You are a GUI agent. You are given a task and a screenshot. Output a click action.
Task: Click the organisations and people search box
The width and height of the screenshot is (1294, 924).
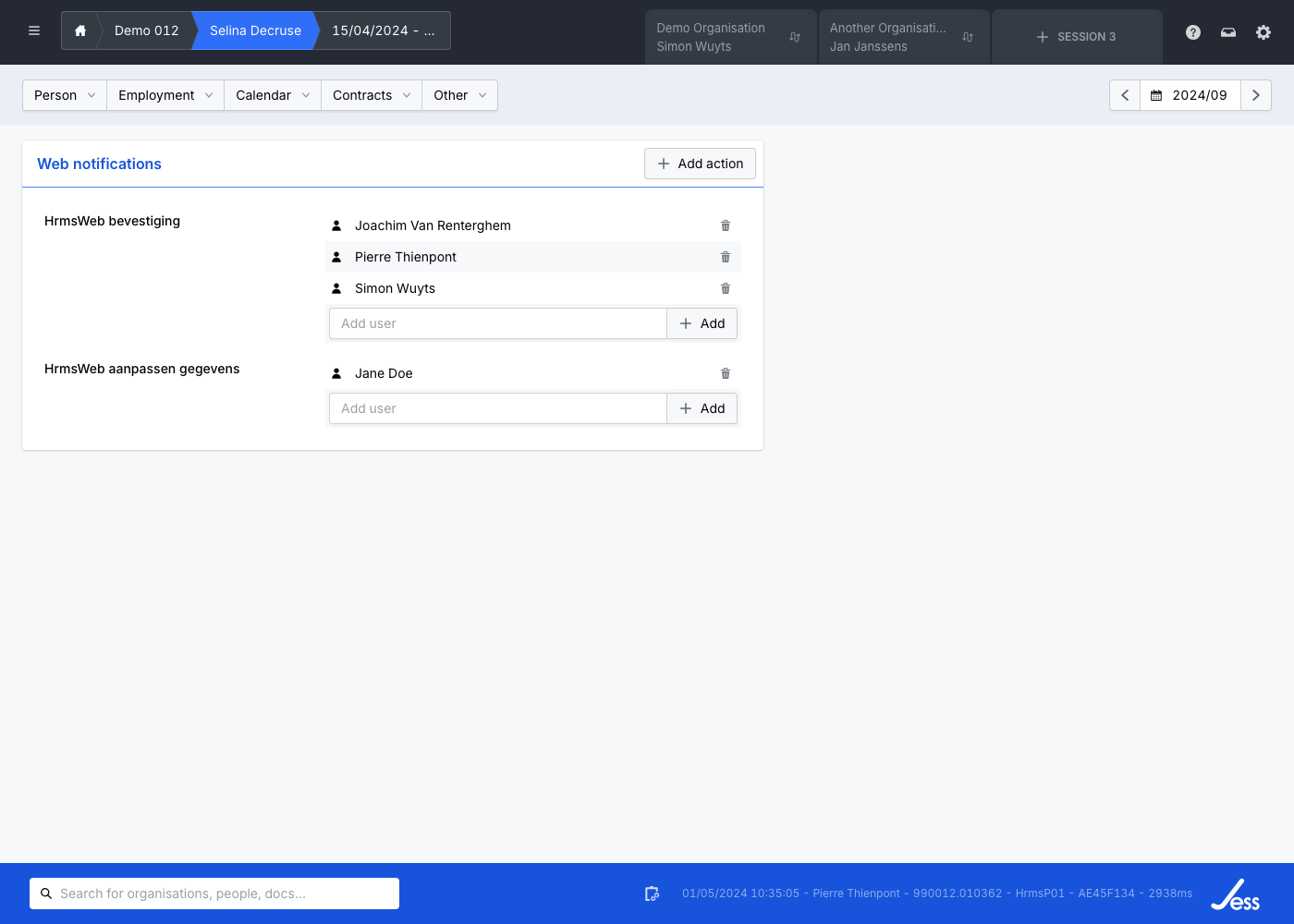(x=214, y=894)
